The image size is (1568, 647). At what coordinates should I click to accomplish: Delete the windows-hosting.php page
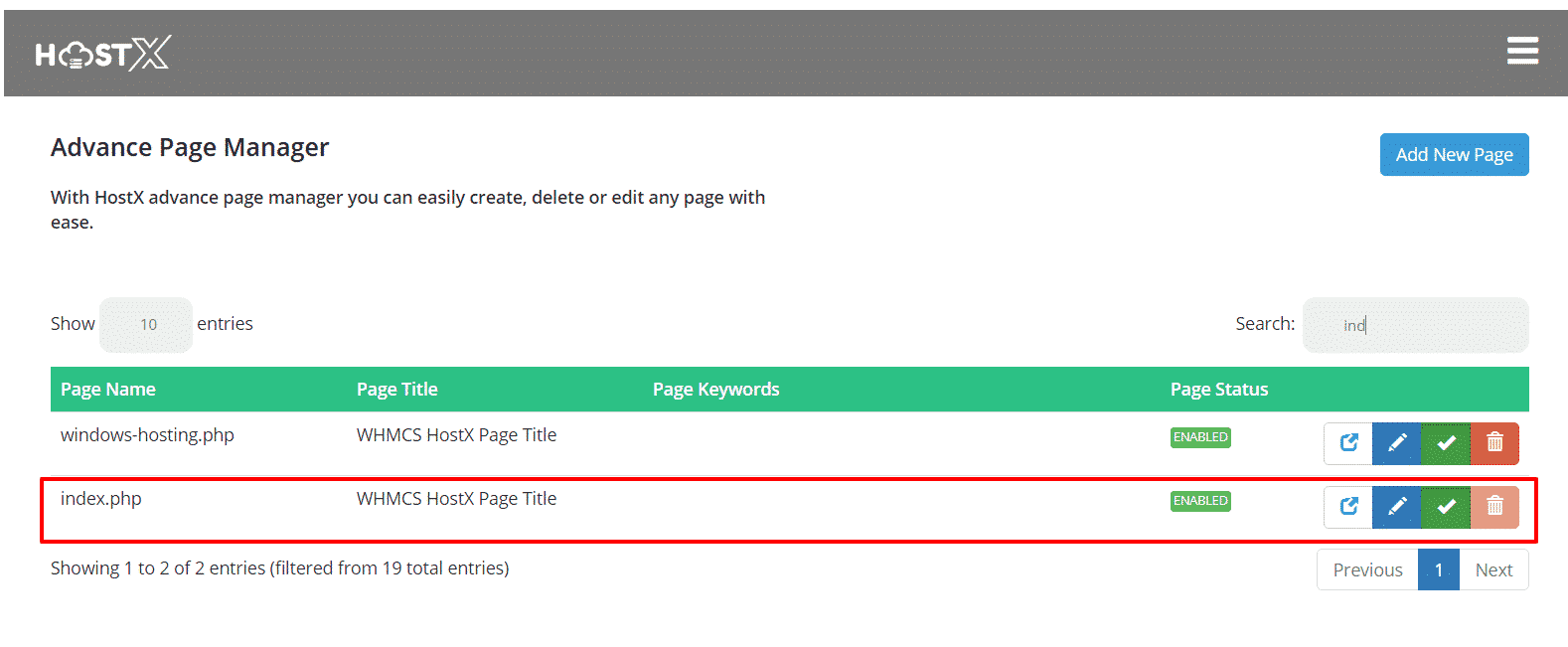[x=1494, y=443]
